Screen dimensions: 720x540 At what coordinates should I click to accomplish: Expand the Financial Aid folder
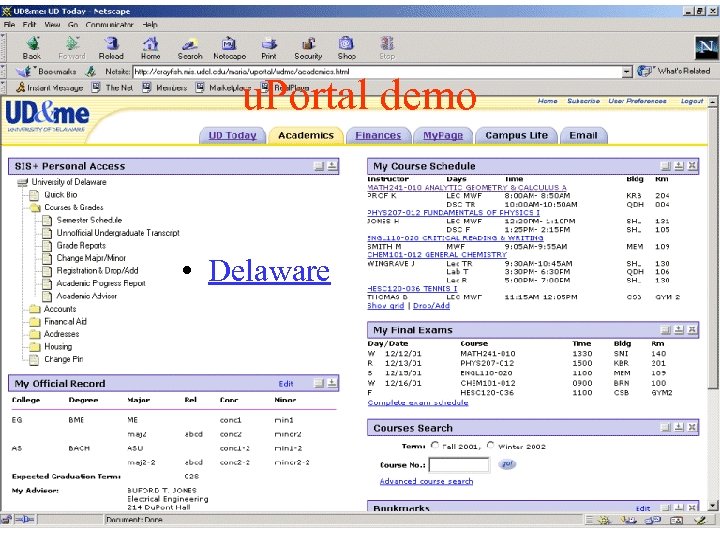35,322
